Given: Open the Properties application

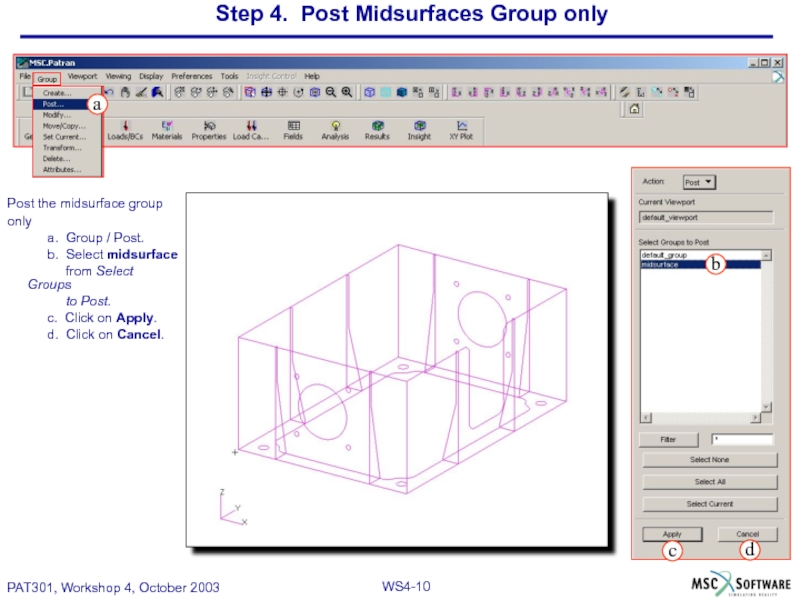Looking at the screenshot, I should pyautogui.click(x=209, y=131).
